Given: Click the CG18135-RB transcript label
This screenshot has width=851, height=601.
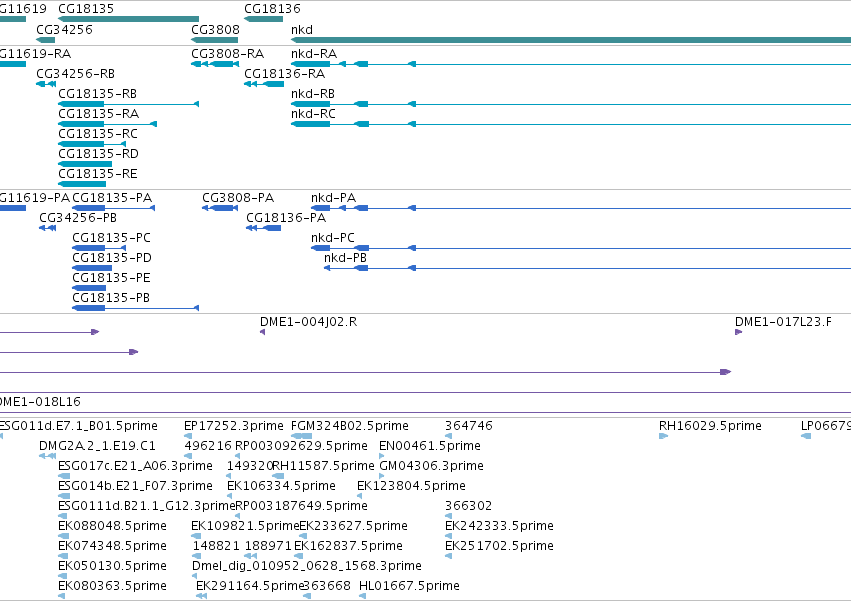Looking at the screenshot, I should click(x=98, y=94).
